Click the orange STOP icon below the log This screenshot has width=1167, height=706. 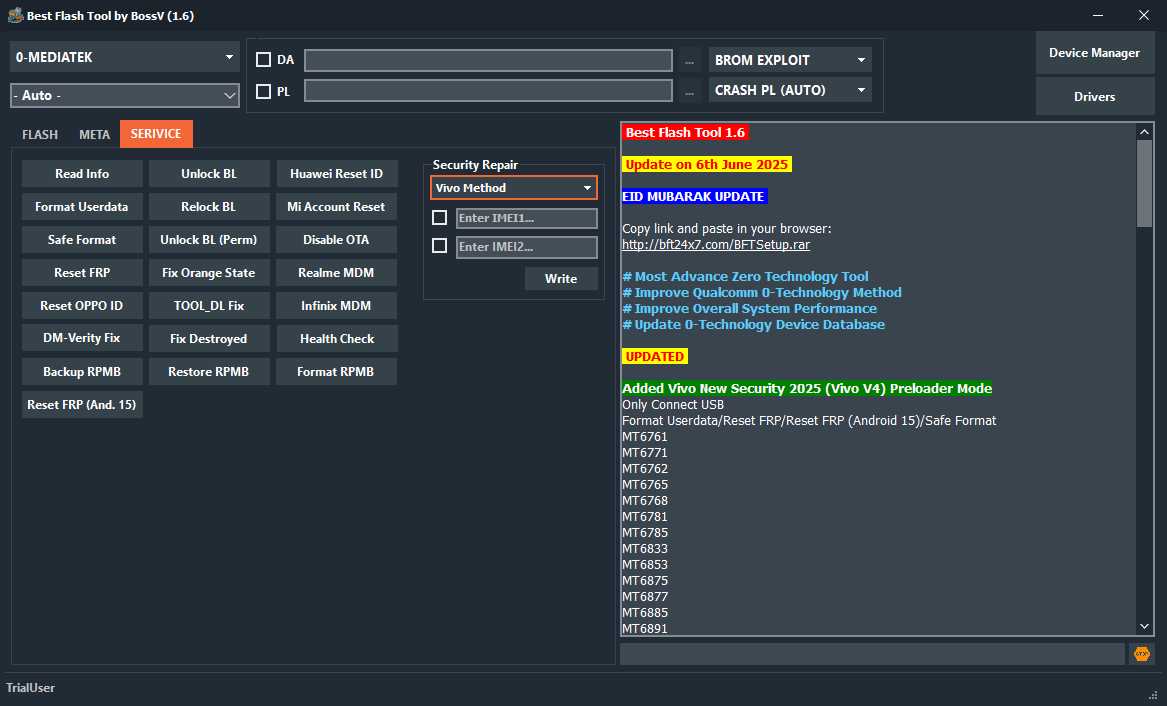click(1139, 653)
